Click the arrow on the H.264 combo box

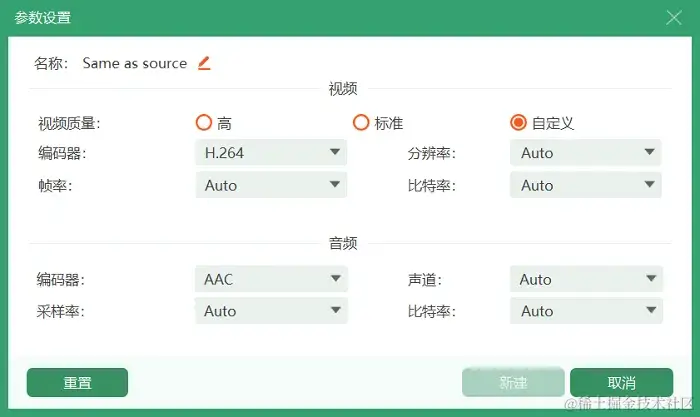(x=335, y=152)
